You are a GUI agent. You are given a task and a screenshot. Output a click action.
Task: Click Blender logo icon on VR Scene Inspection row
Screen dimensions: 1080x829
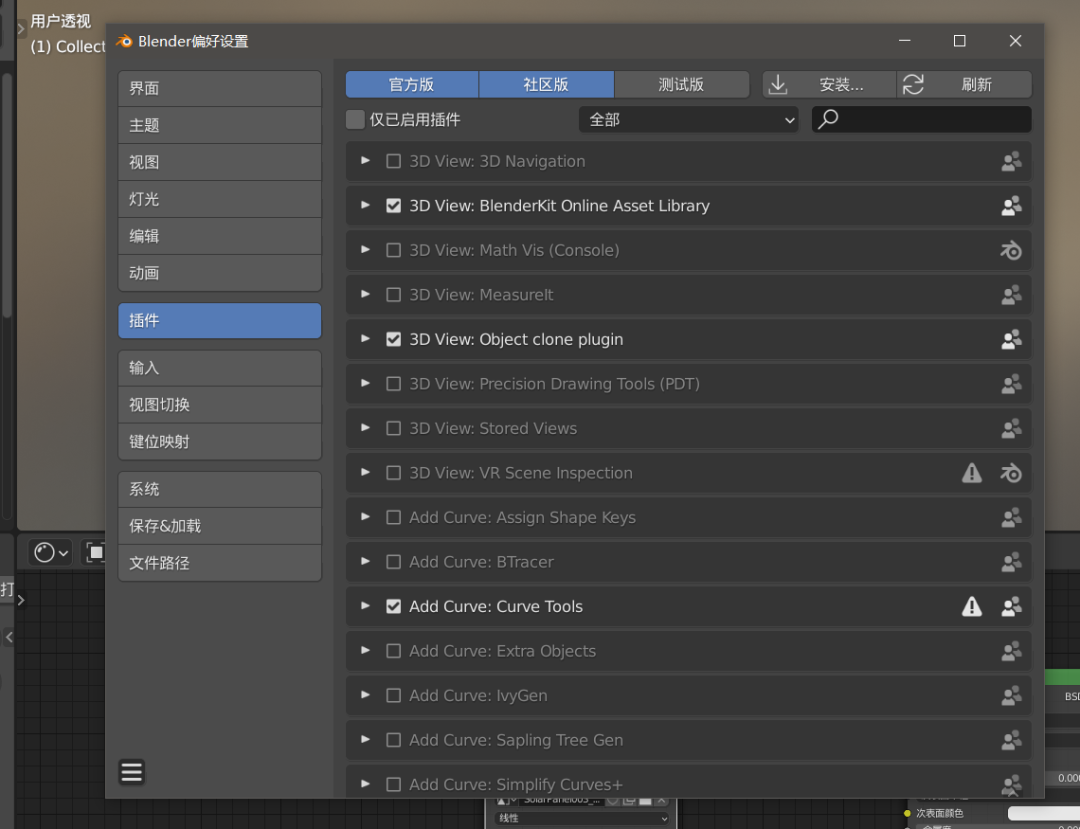click(x=1011, y=473)
